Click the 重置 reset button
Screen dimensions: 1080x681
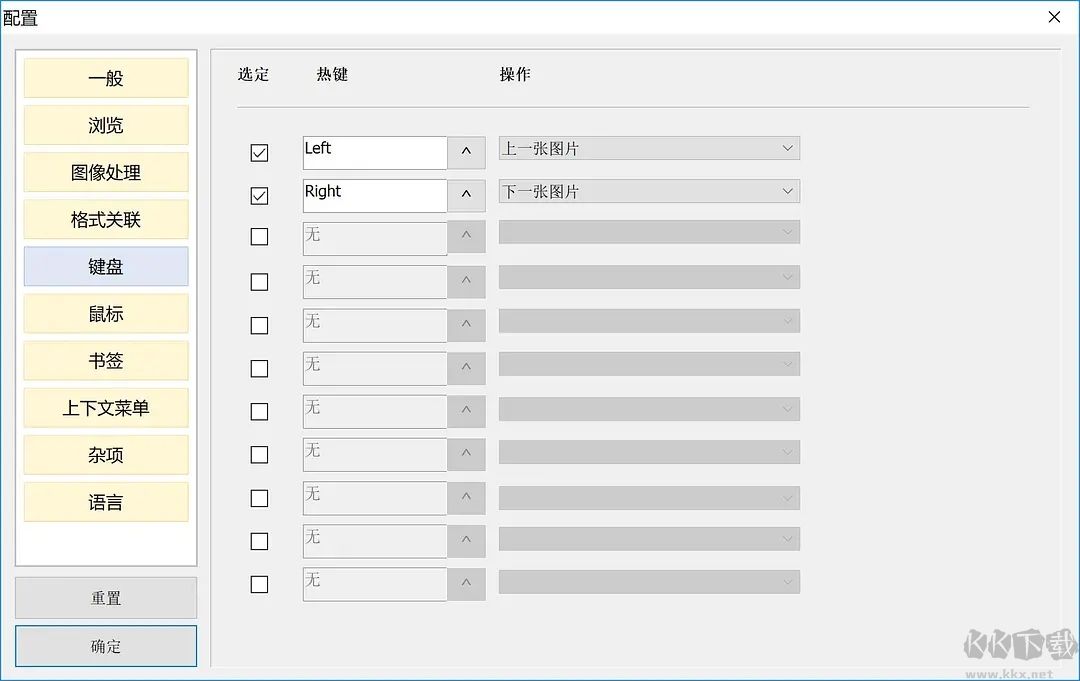click(105, 597)
